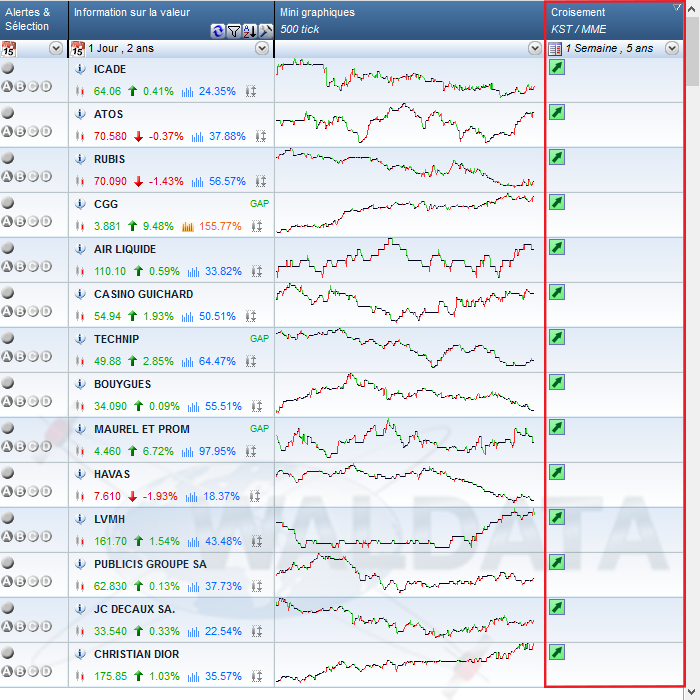The image size is (700, 700).
Task: Click the volume bars icon for TECHNIP
Action: pos(188,362)
